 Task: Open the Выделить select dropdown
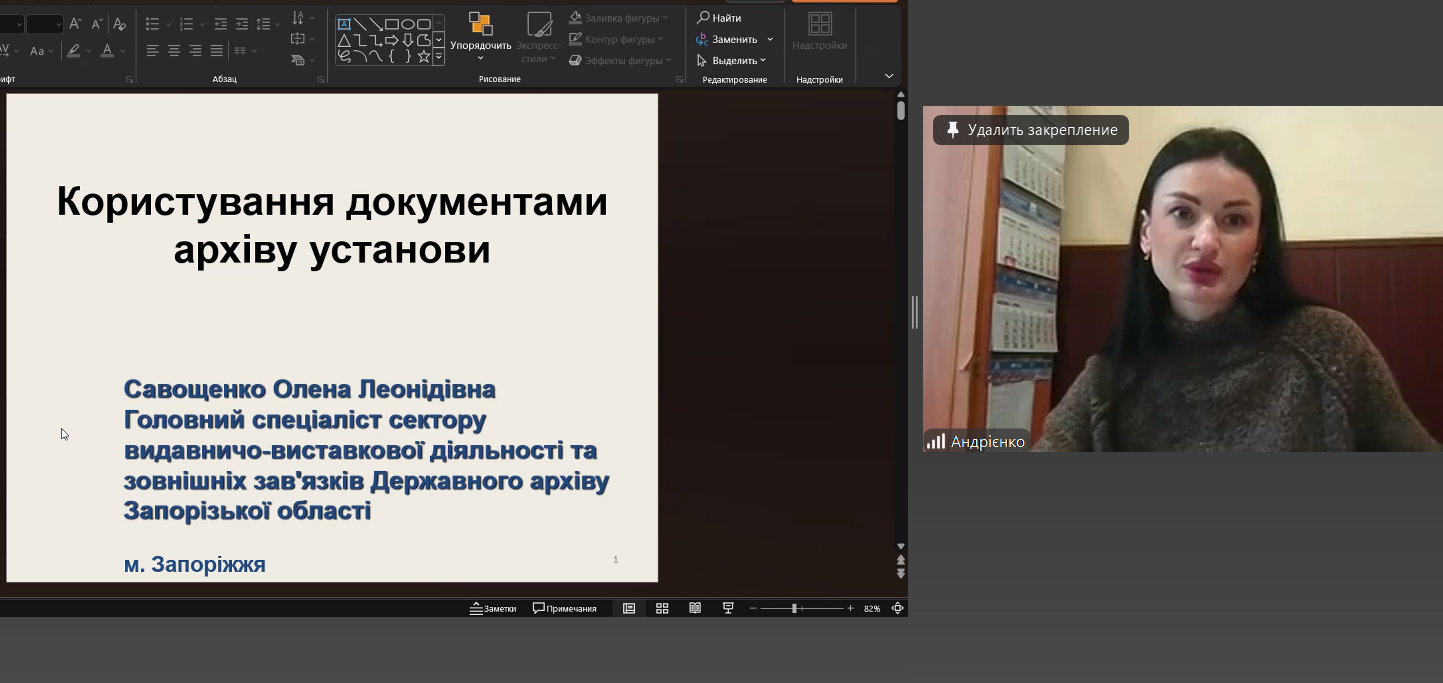[732, 60]
